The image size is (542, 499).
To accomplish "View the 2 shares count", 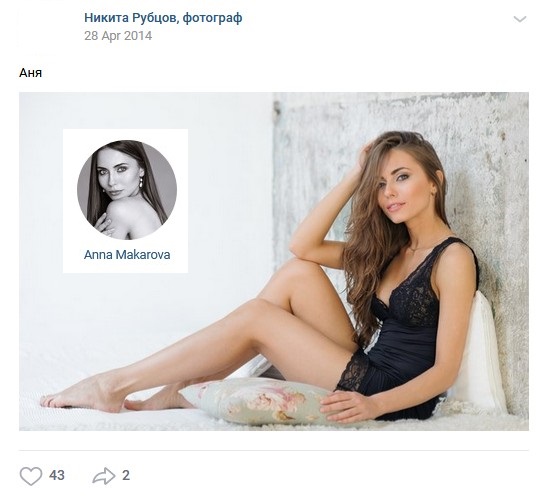I will (126, 476).
